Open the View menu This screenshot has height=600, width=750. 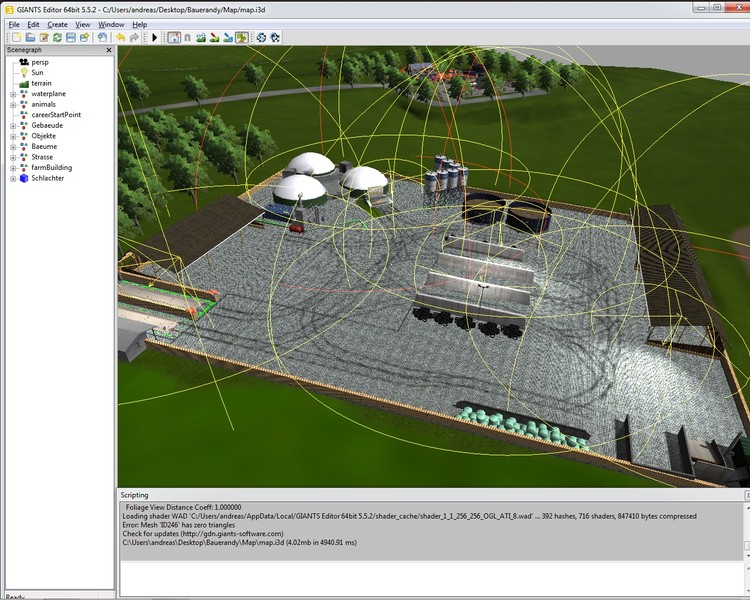(x=83, y=24)
